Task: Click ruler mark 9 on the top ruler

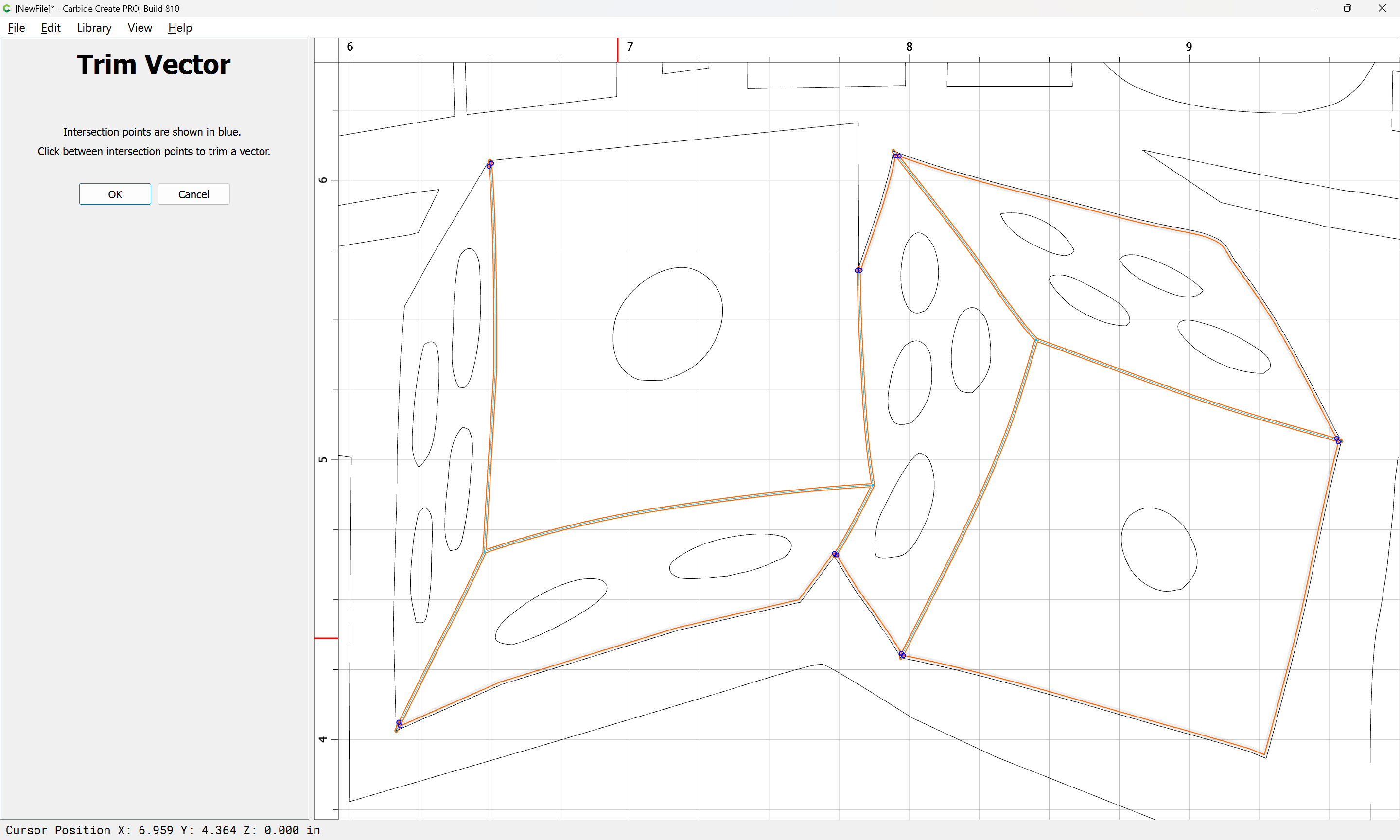Action: click(x=1189, y=46)
